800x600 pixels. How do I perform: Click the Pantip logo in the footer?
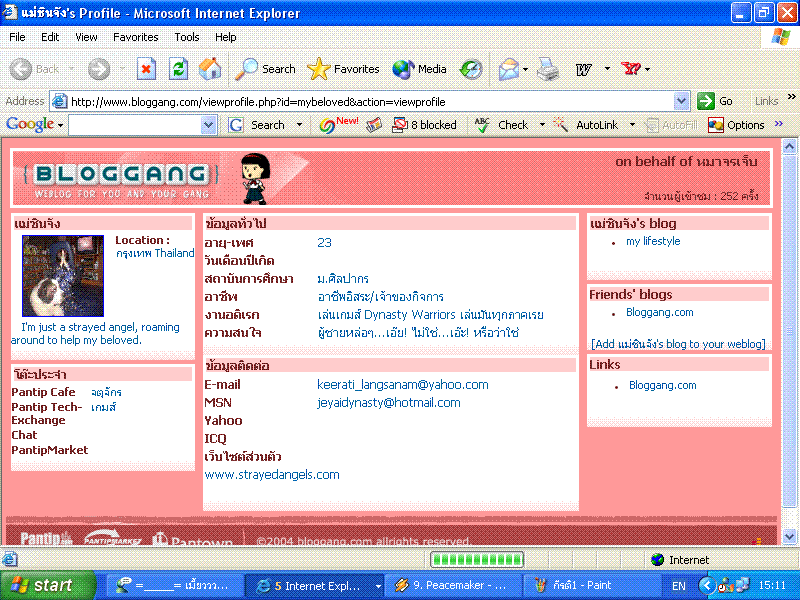tap(47, 538)
